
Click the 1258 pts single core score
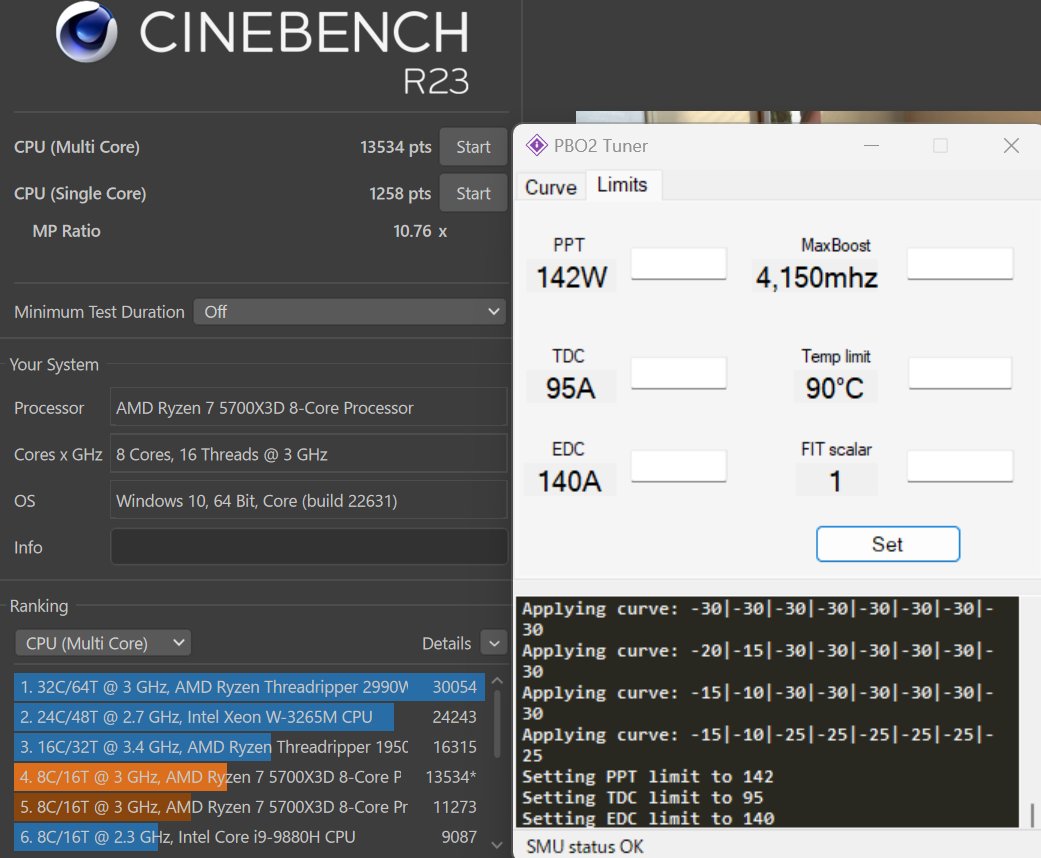coord(400,193)
